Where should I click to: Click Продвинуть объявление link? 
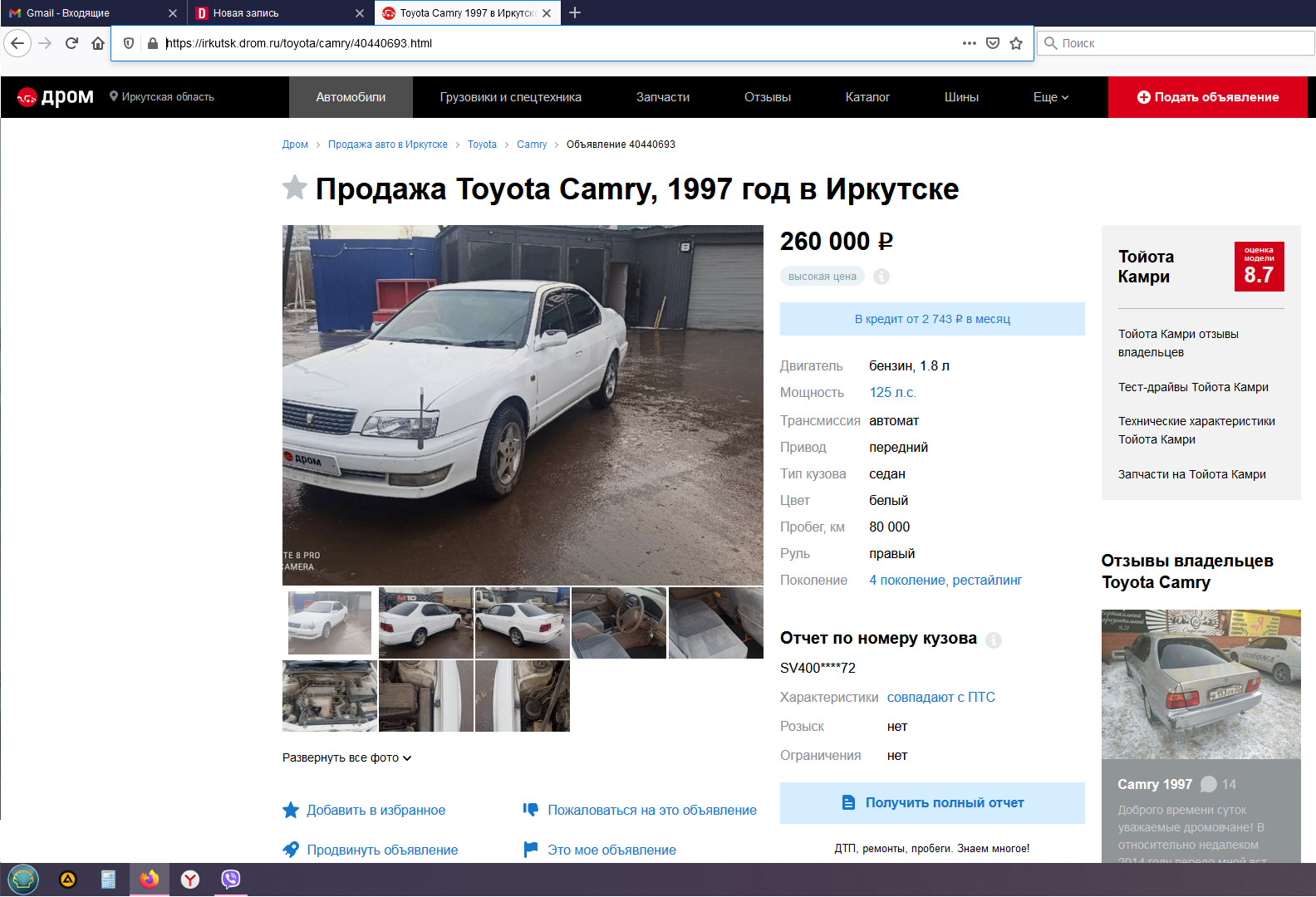pos(371,850)
